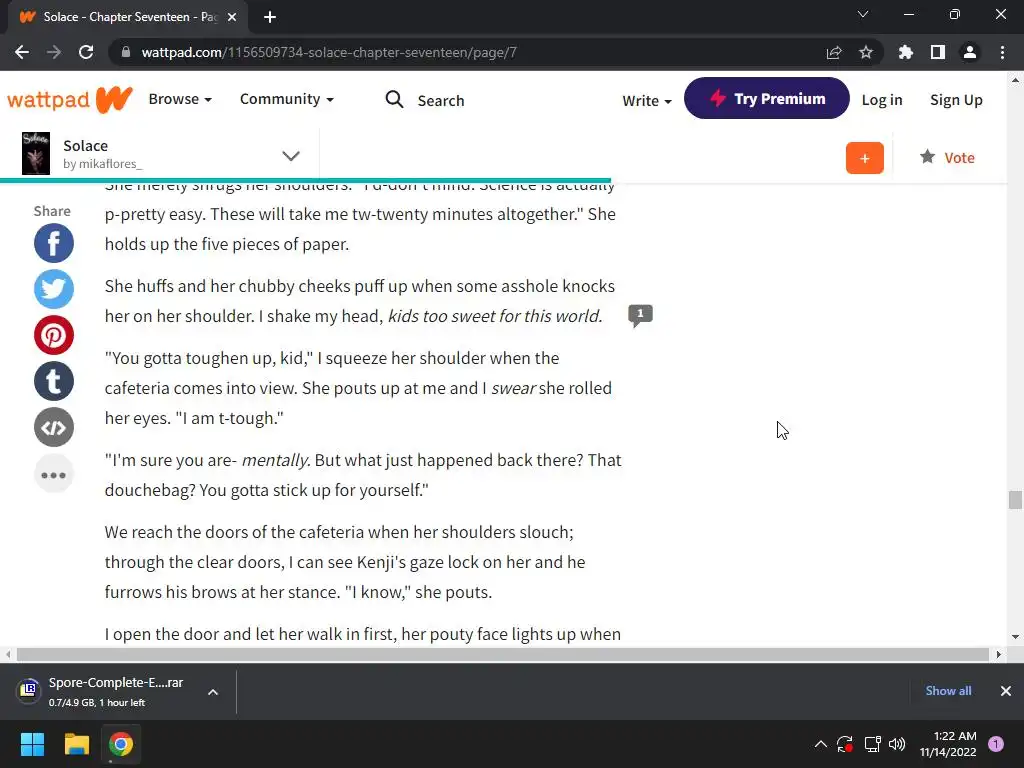Show all downloads
The height and width of the screenshot is (768, 1024).
tap(948, 691)
